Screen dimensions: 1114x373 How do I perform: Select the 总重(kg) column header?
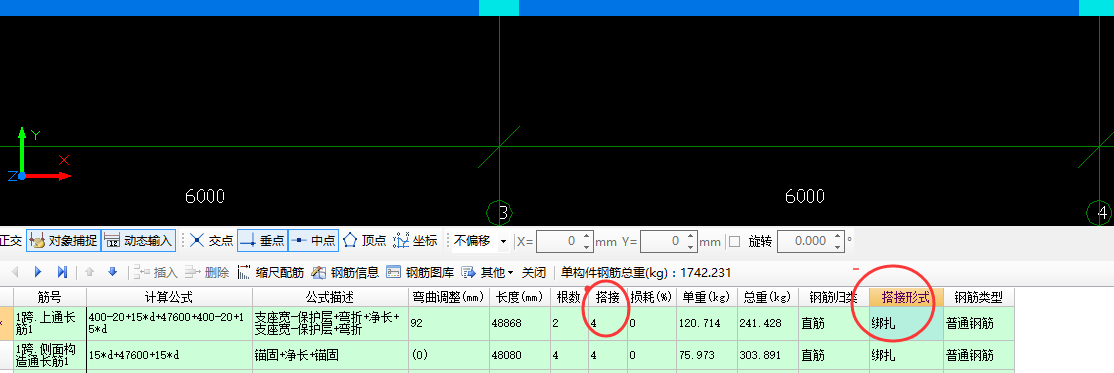pos(767,297)
